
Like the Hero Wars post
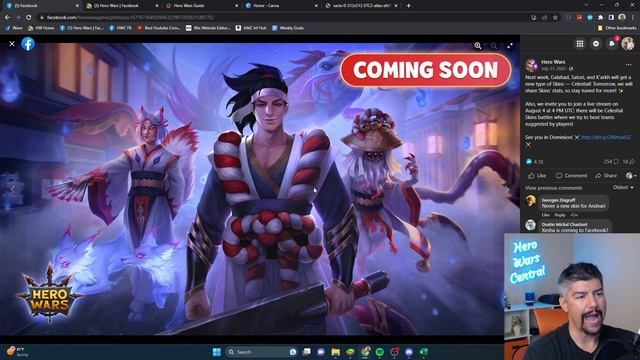[x=537, y=176]
